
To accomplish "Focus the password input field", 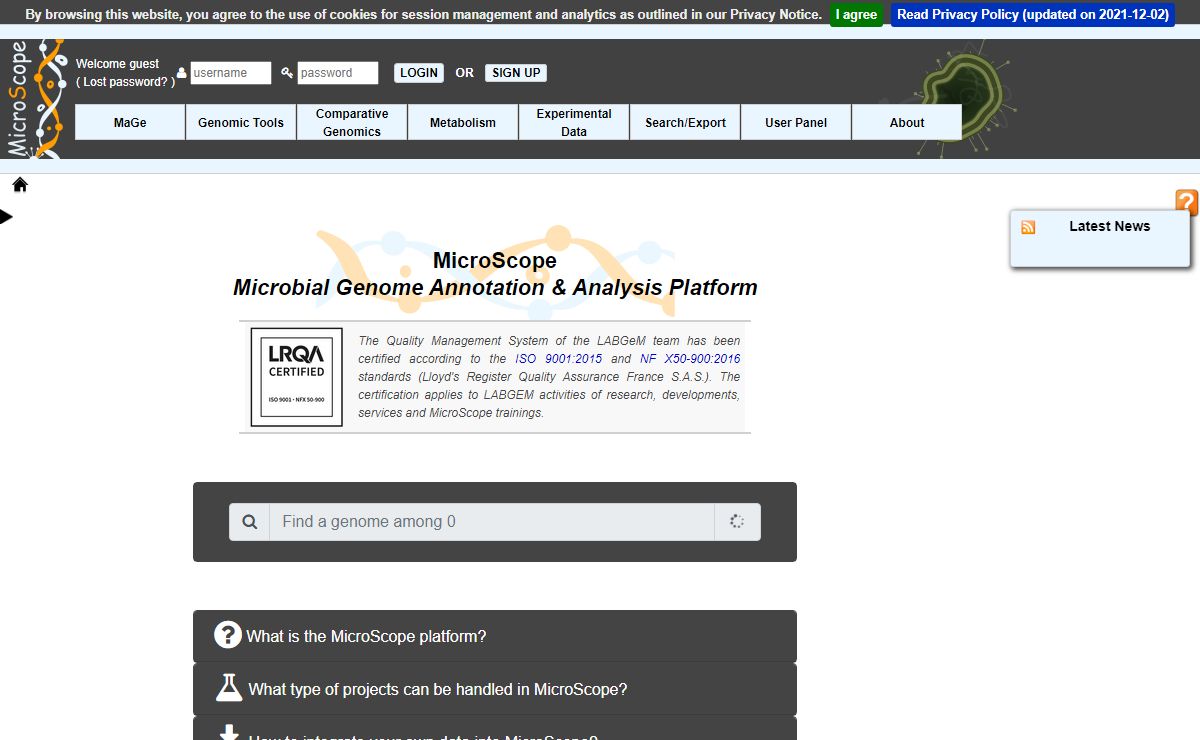I will click(x=338, y=73).
